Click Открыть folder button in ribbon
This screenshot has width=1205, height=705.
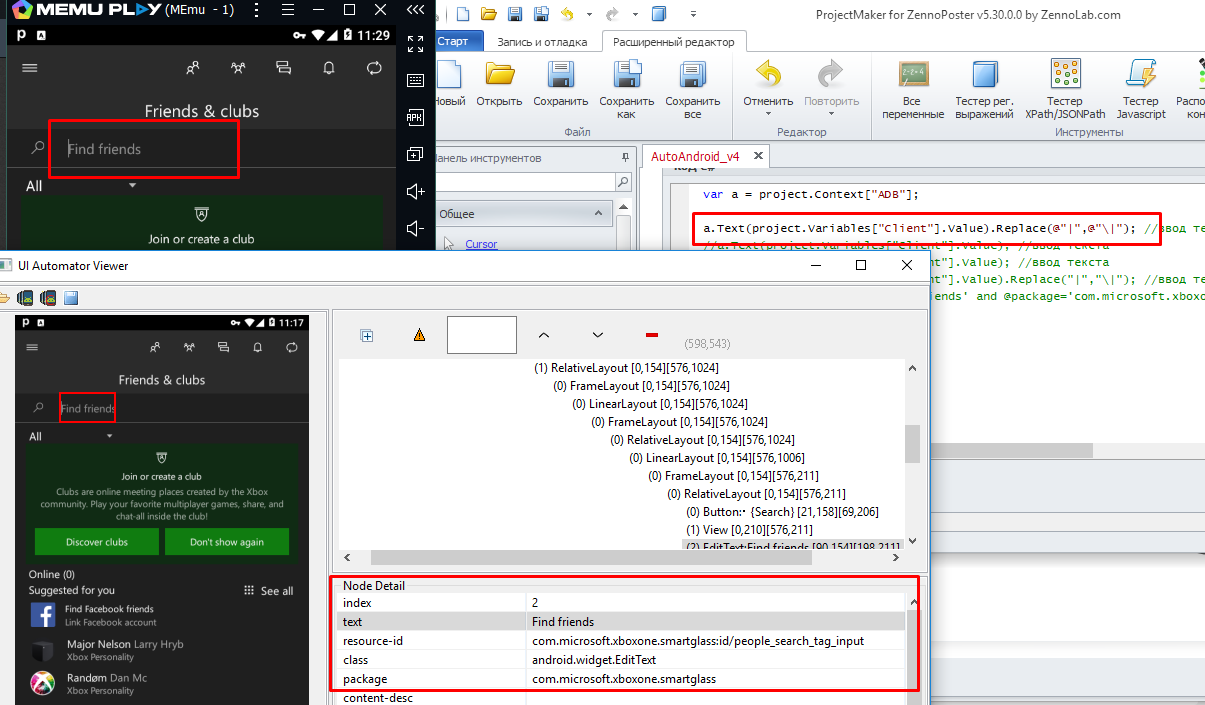coord(499,83)
